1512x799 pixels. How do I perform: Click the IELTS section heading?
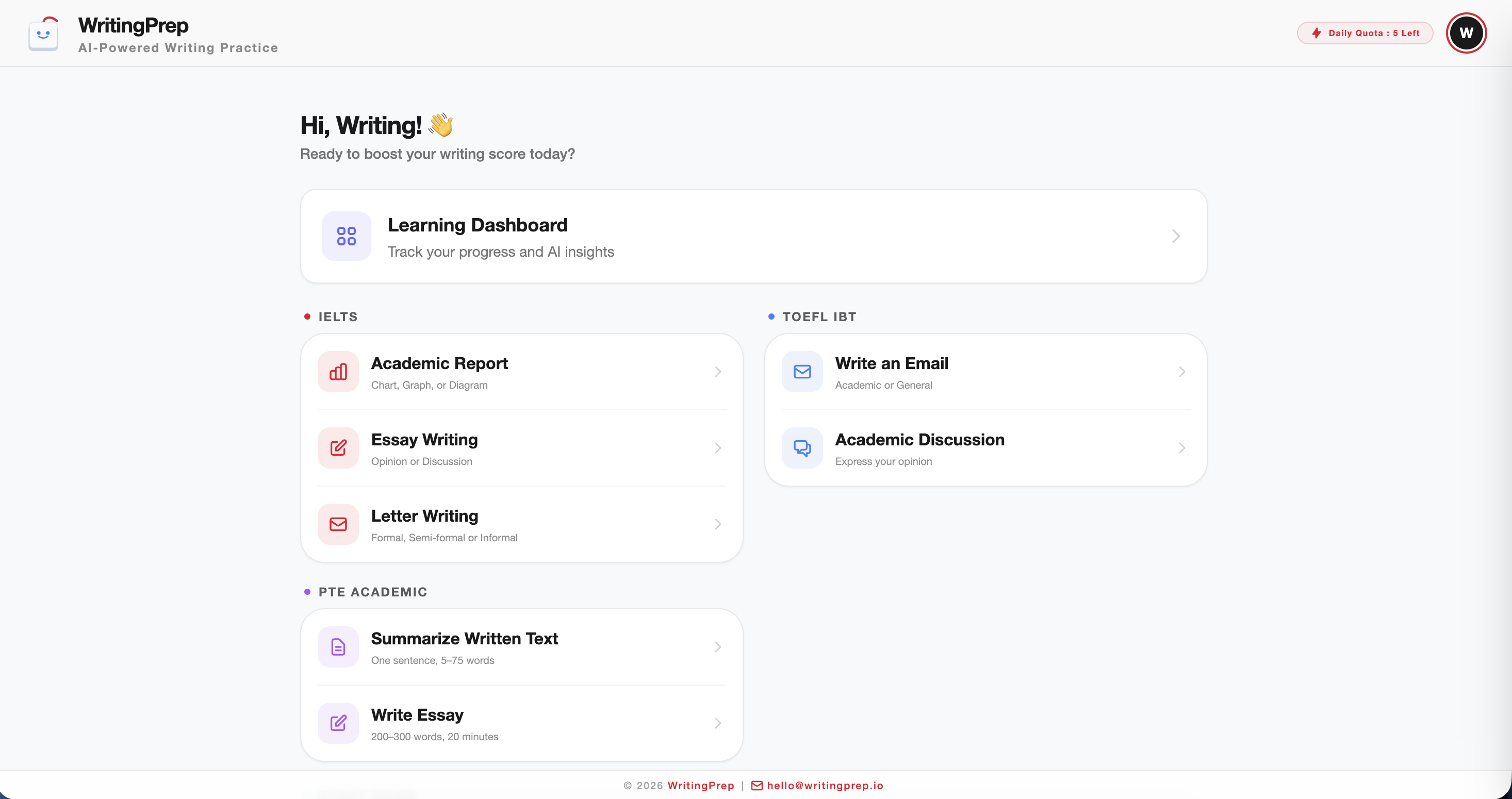coord(338,317)
